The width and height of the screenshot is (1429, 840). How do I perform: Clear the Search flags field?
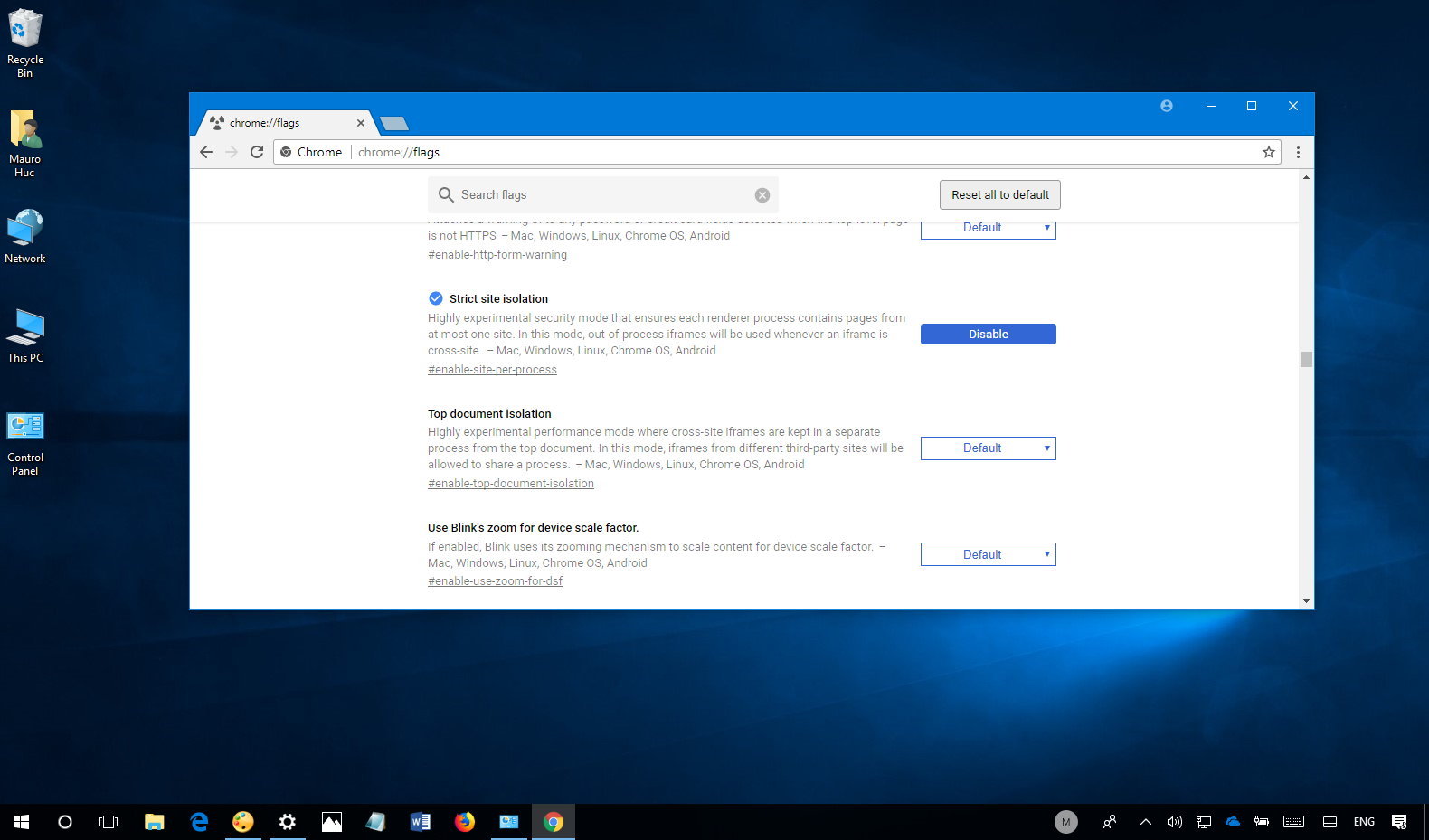click(762, 195)
